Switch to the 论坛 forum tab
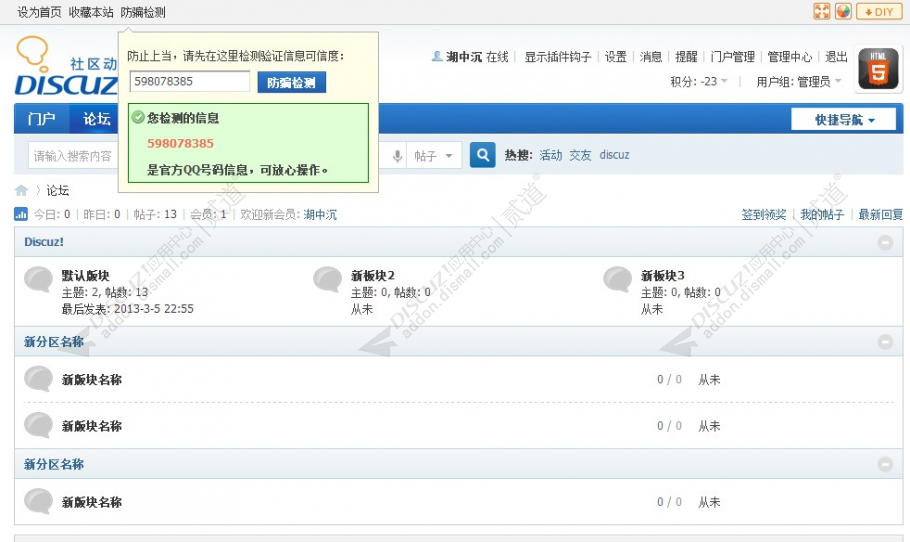Image resolution: width=910 pixels, height=542 pixels. (96, 119)
